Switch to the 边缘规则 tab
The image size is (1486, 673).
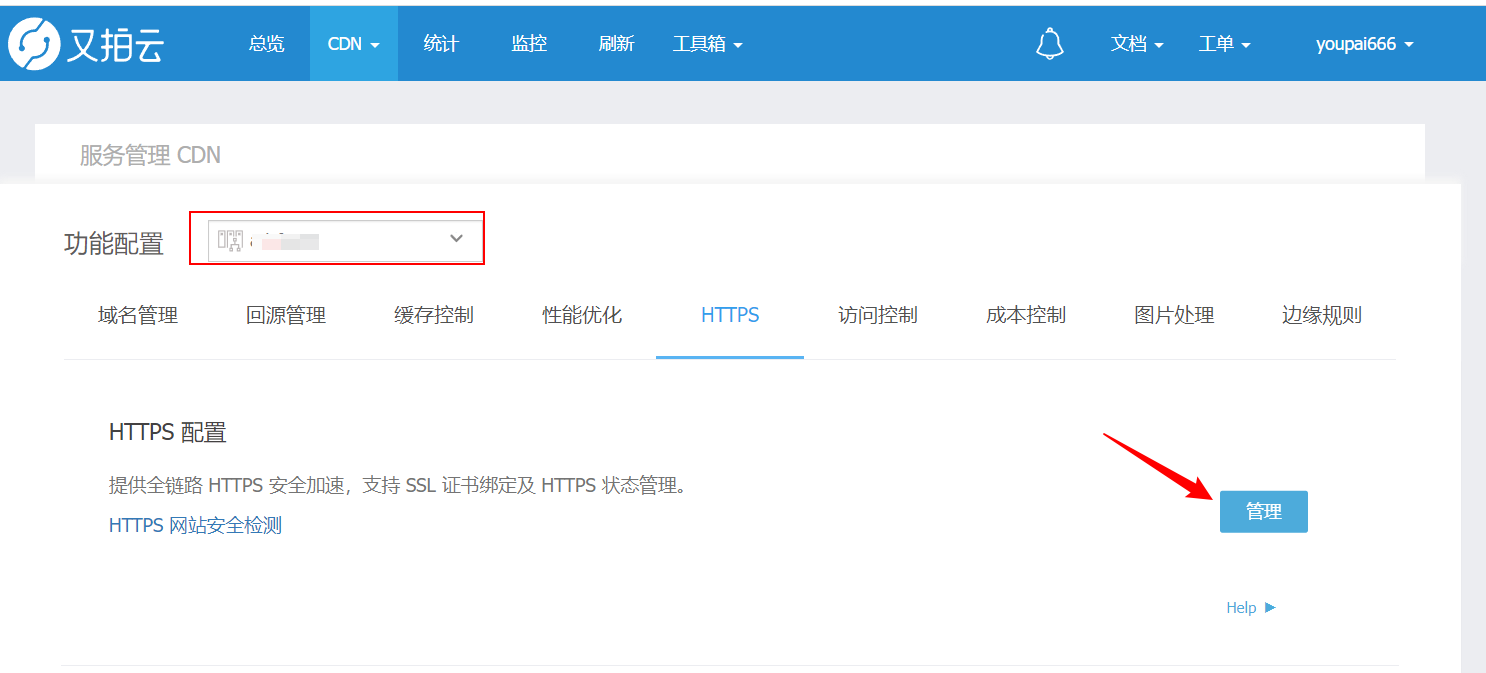pos(1322,316)
